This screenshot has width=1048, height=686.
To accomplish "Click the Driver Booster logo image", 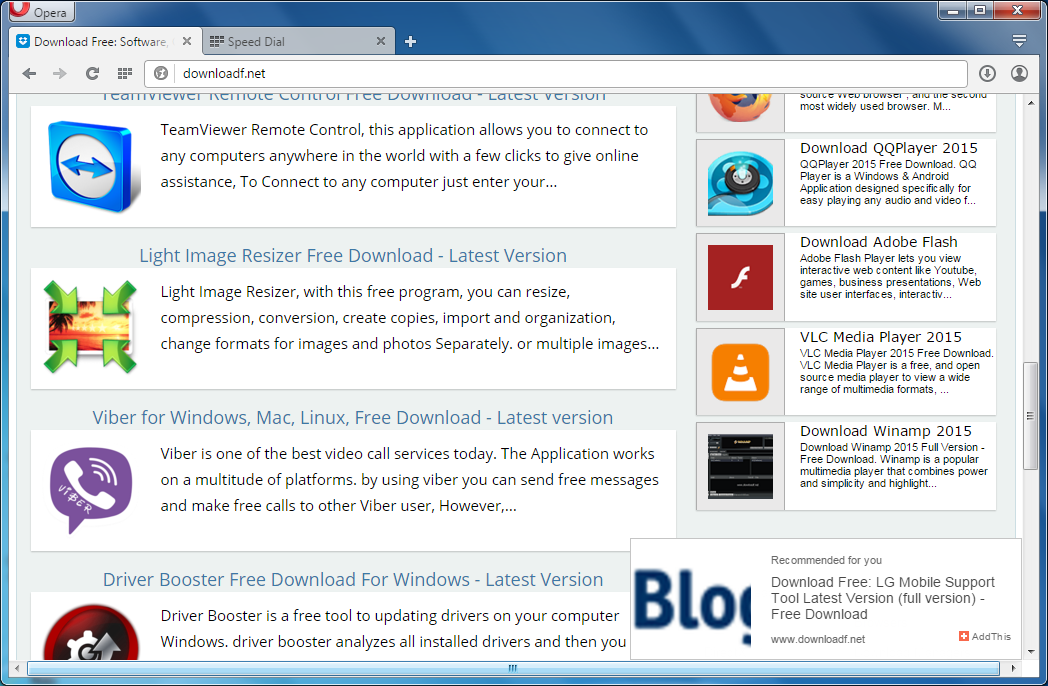I will (x=92, y=631).
